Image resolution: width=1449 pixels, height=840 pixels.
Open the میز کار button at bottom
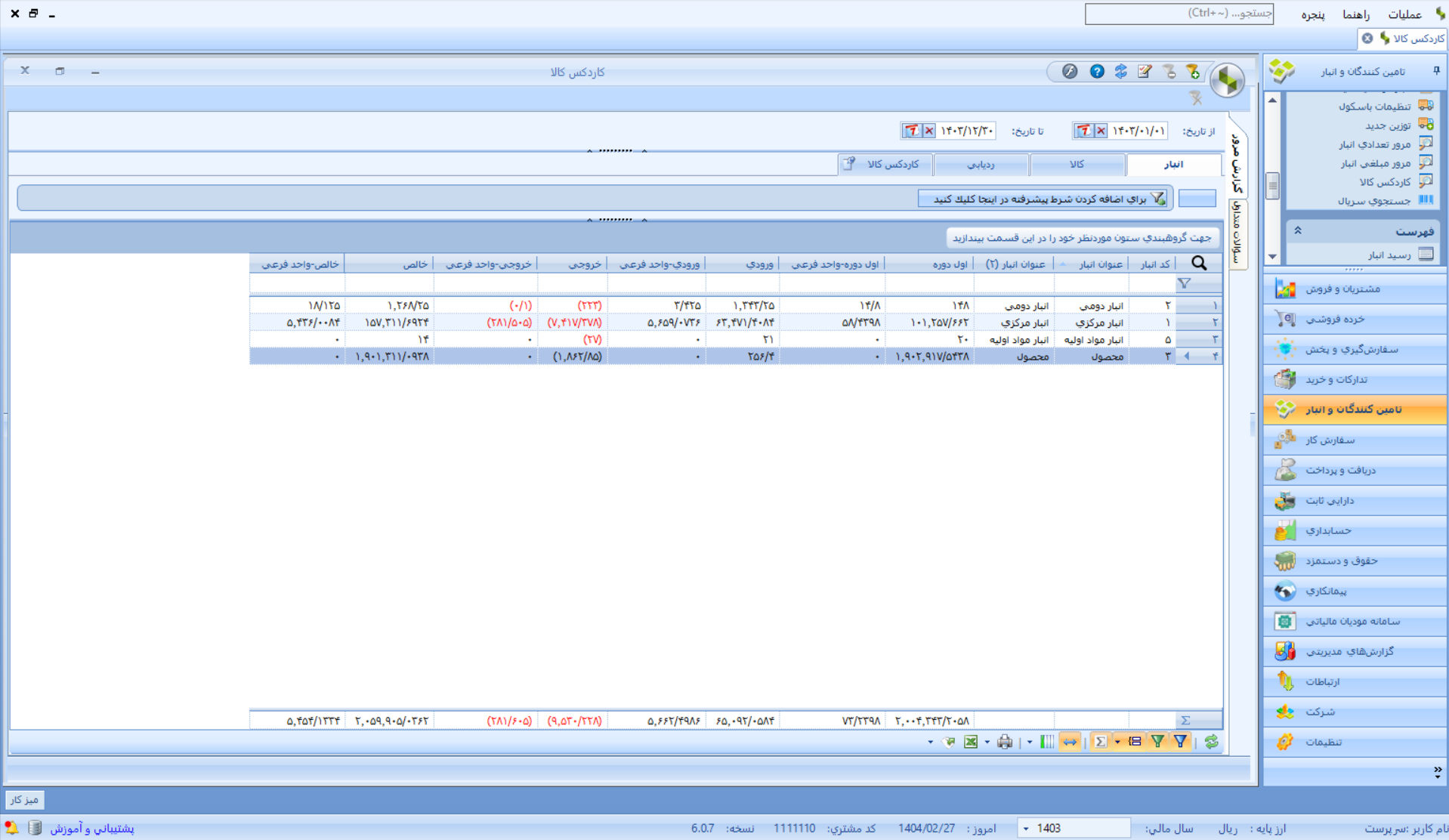click(24, 799)
